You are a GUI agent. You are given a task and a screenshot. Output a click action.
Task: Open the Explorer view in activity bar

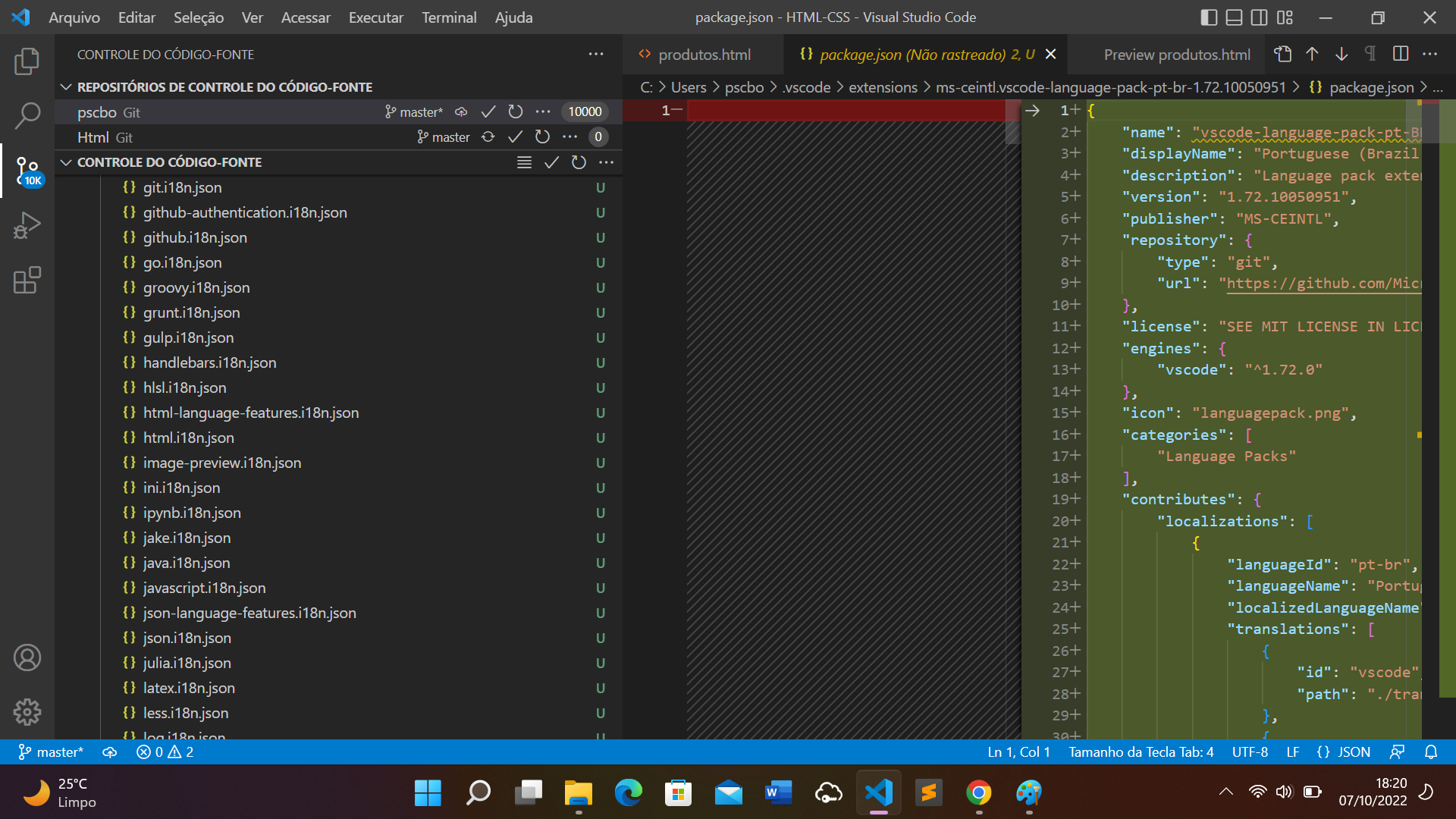(x=27, y=61)
